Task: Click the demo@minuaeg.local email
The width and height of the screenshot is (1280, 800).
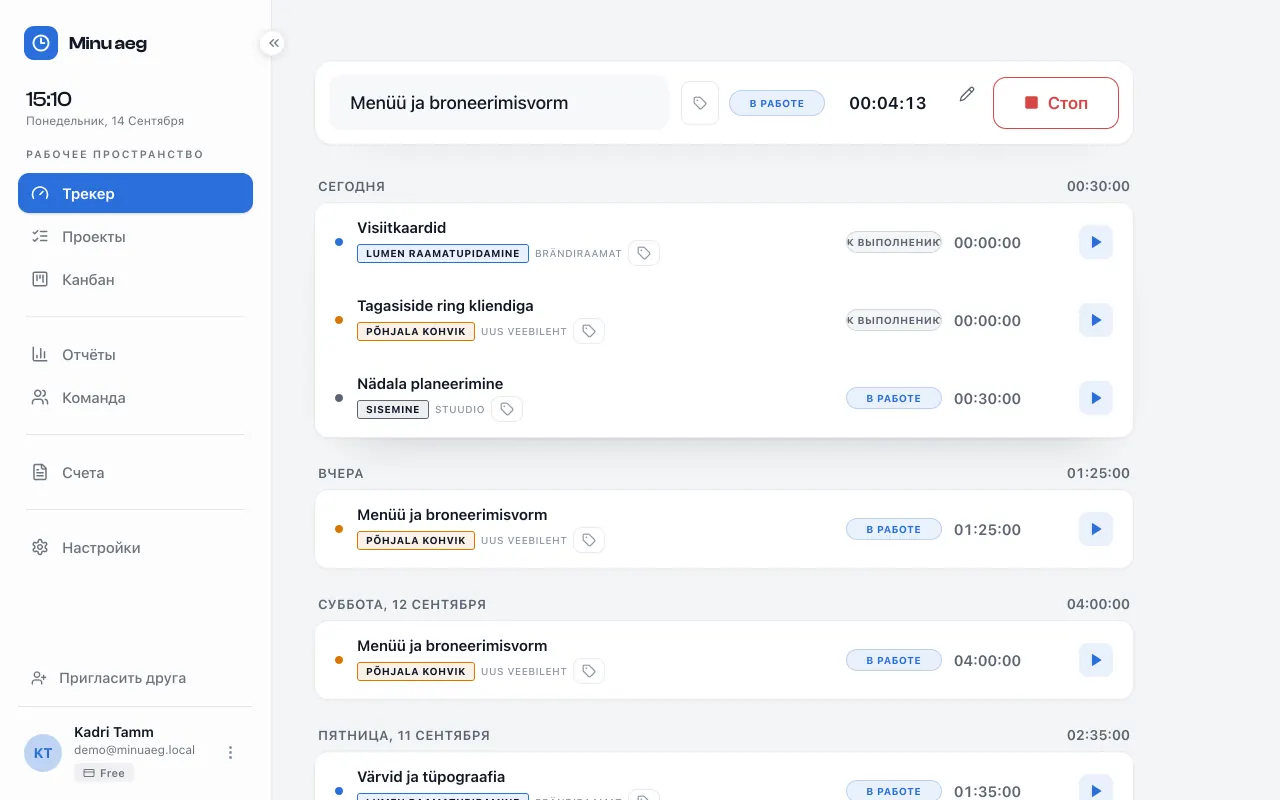Action: click(134, 750)
